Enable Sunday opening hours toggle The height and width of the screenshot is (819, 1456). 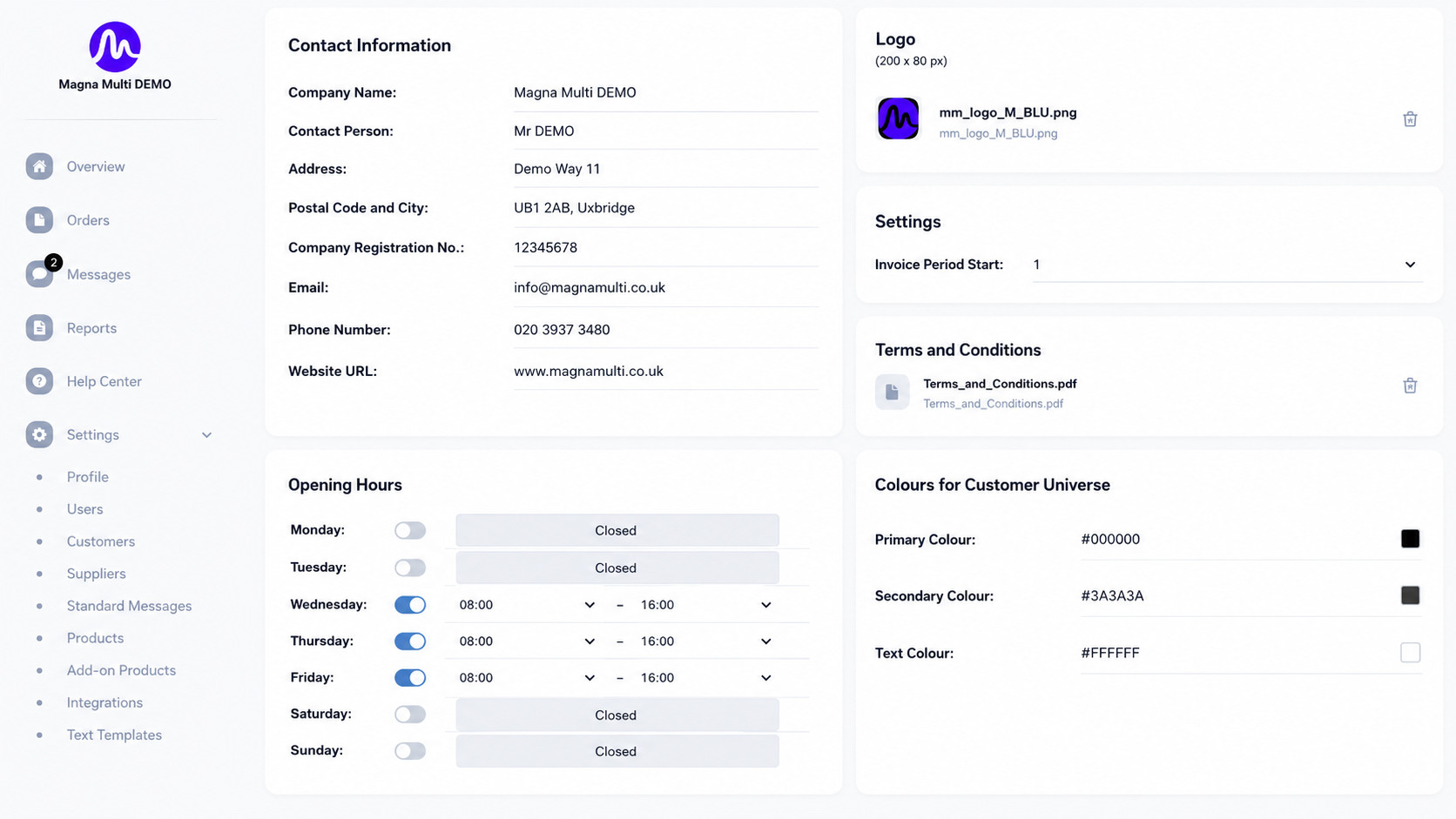410,751
